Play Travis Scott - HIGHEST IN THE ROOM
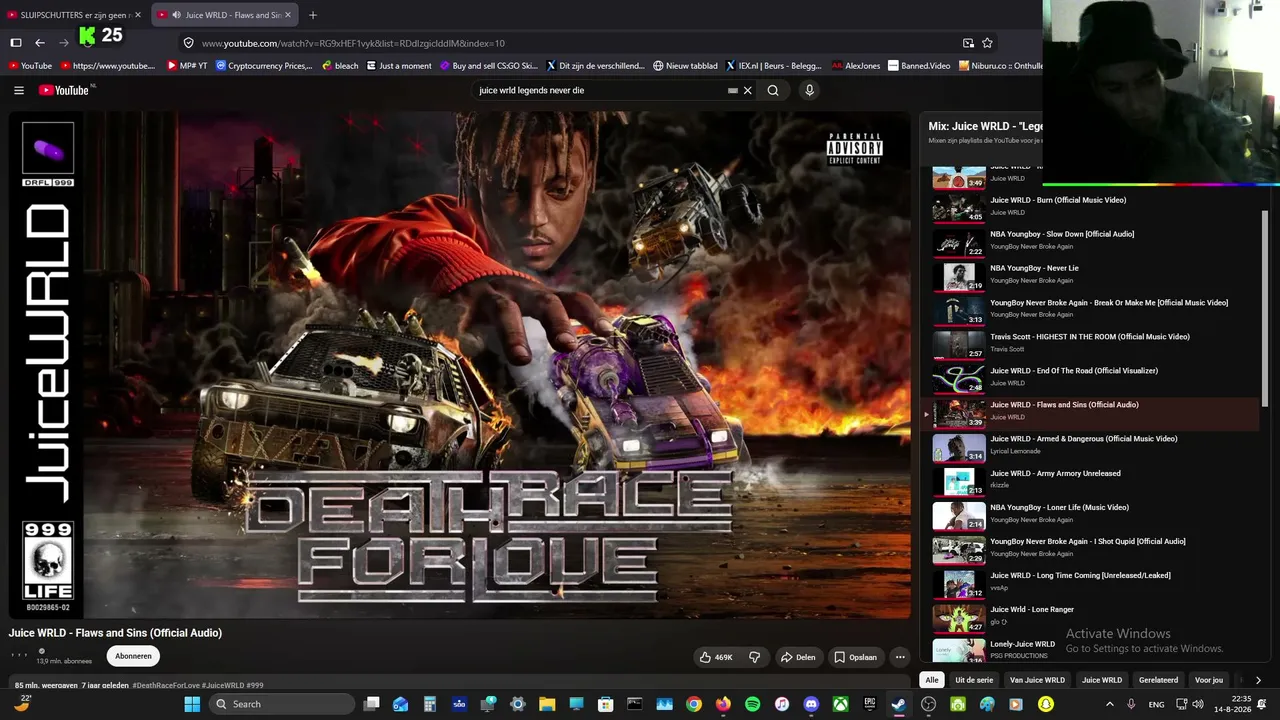The width and height of the screenshot is (1280, 720). pos(1093,343)
